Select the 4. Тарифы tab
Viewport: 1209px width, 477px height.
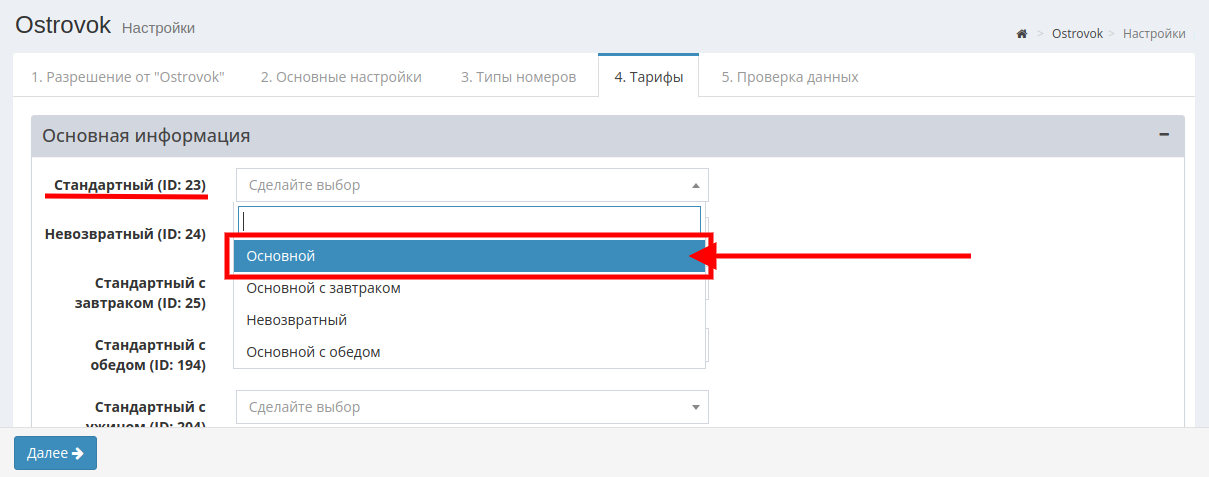[648, 76]
